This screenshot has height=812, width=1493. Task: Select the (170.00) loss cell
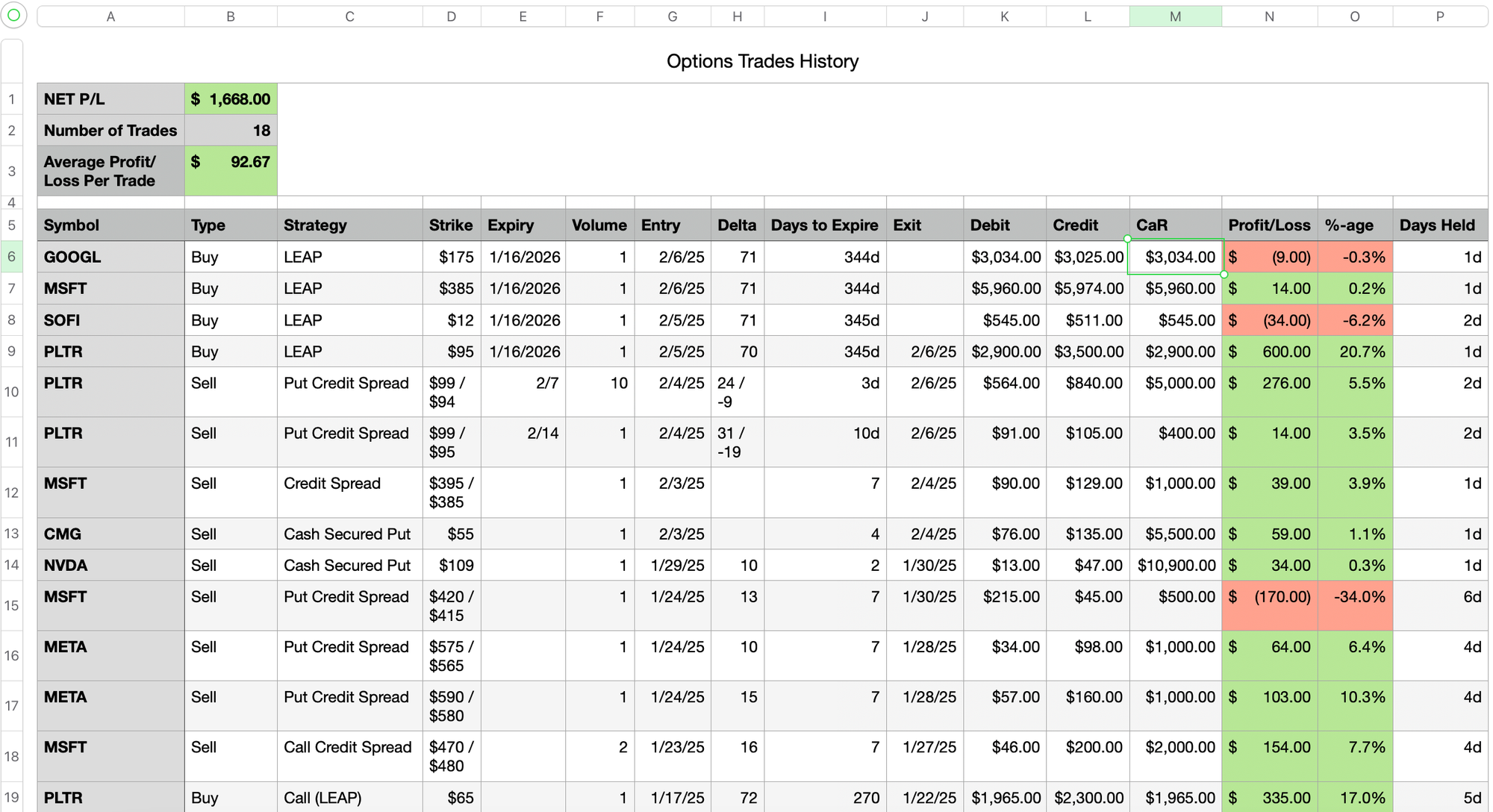pyautogui.click(x=1270, y=605)
